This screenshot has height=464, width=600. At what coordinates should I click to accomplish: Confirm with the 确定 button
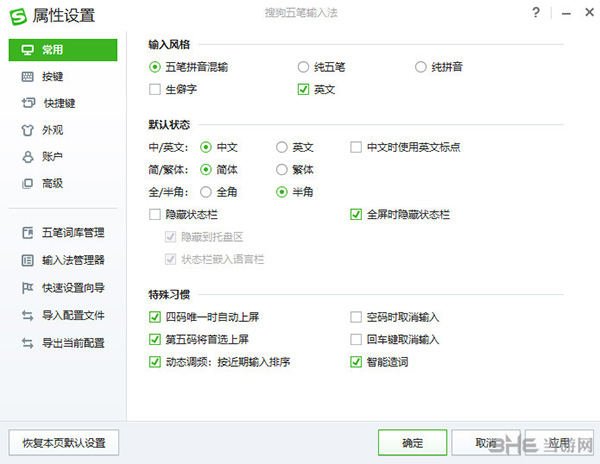click(412, 443)
